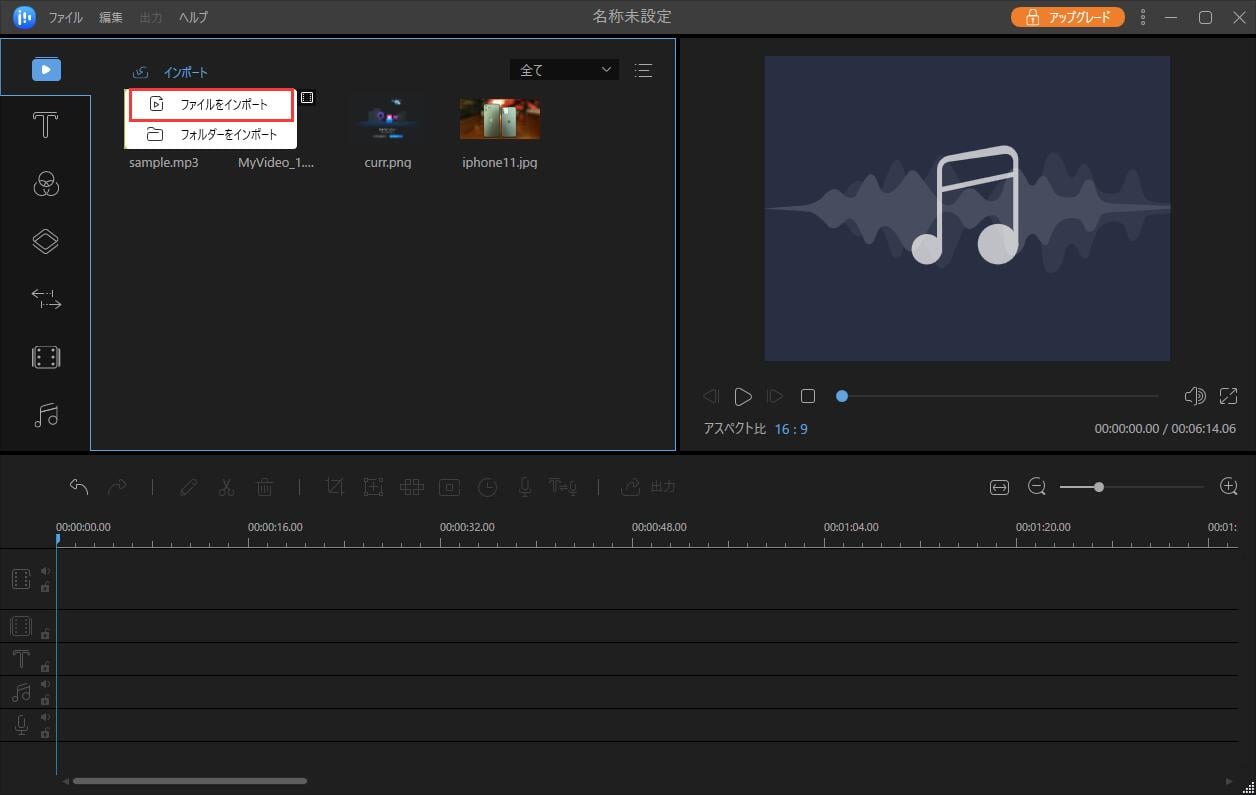Lock the text track

(45, 666)
